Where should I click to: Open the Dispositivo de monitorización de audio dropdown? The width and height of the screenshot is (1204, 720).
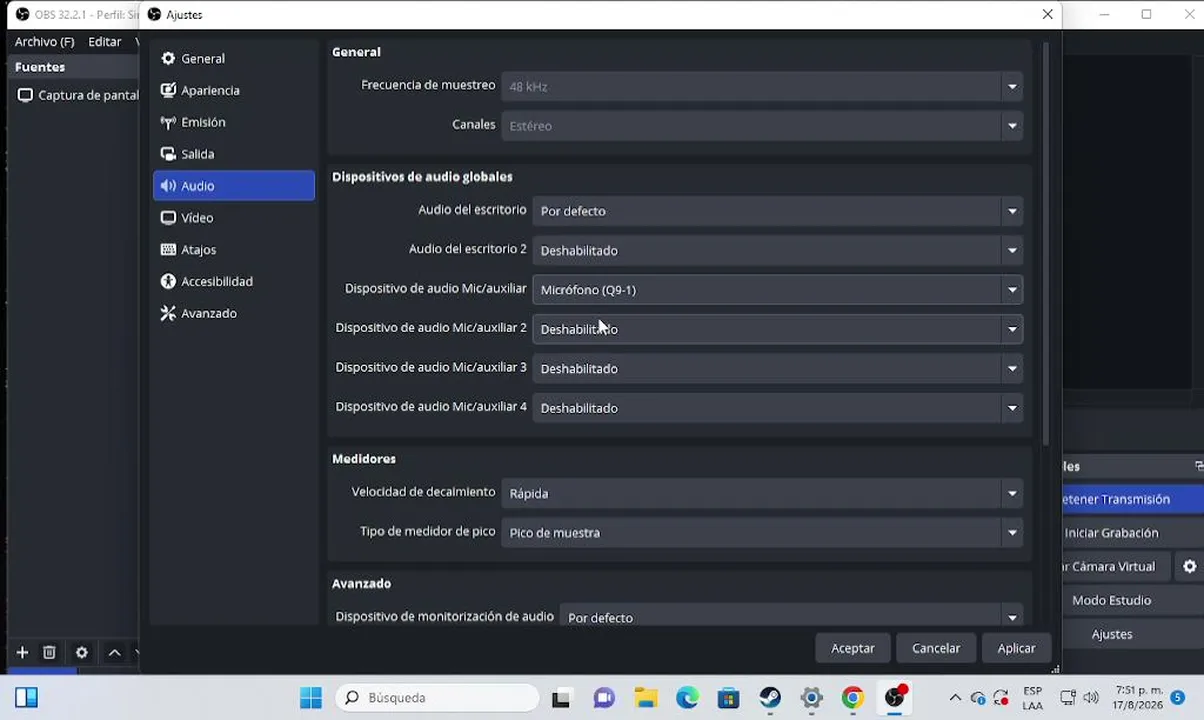tap(791, 617)
